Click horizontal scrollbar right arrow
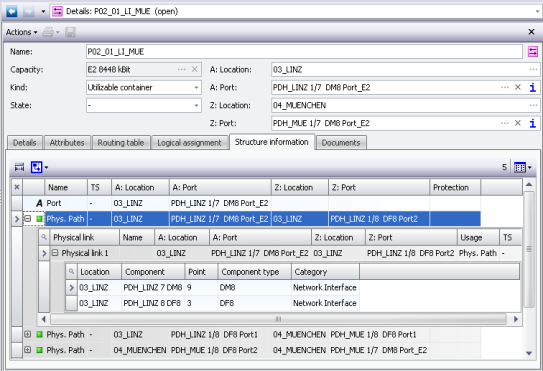This screenshot has height=371, width=543. click(x=516, y=319)
